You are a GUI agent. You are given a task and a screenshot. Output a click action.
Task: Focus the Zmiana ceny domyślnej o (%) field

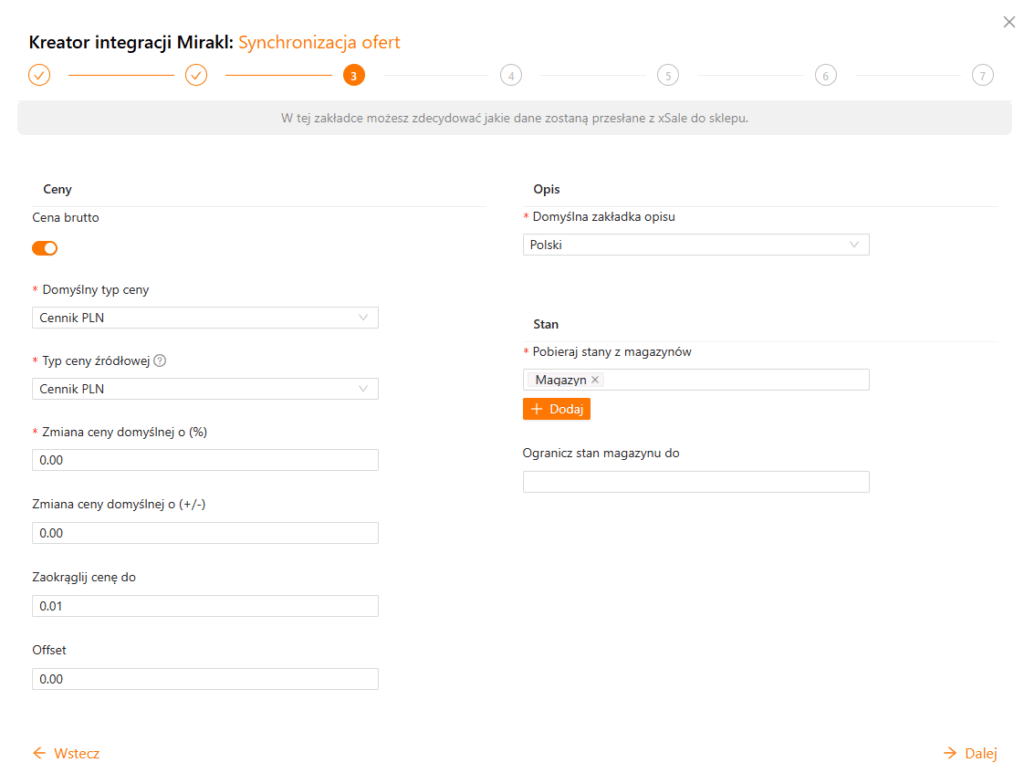tap(205, 460)
